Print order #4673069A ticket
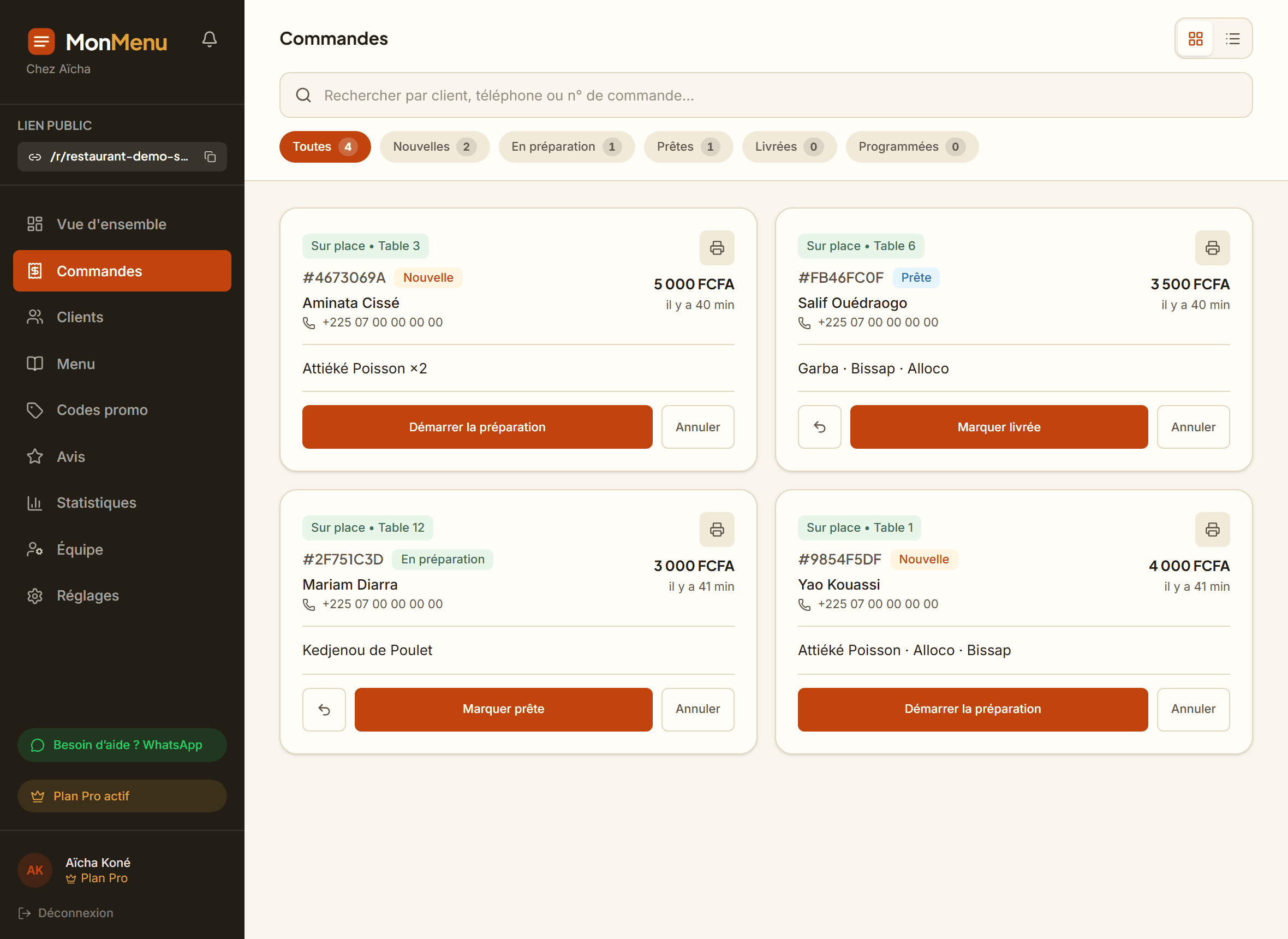Screen dimensions: 1288x939 pos(717,248)
